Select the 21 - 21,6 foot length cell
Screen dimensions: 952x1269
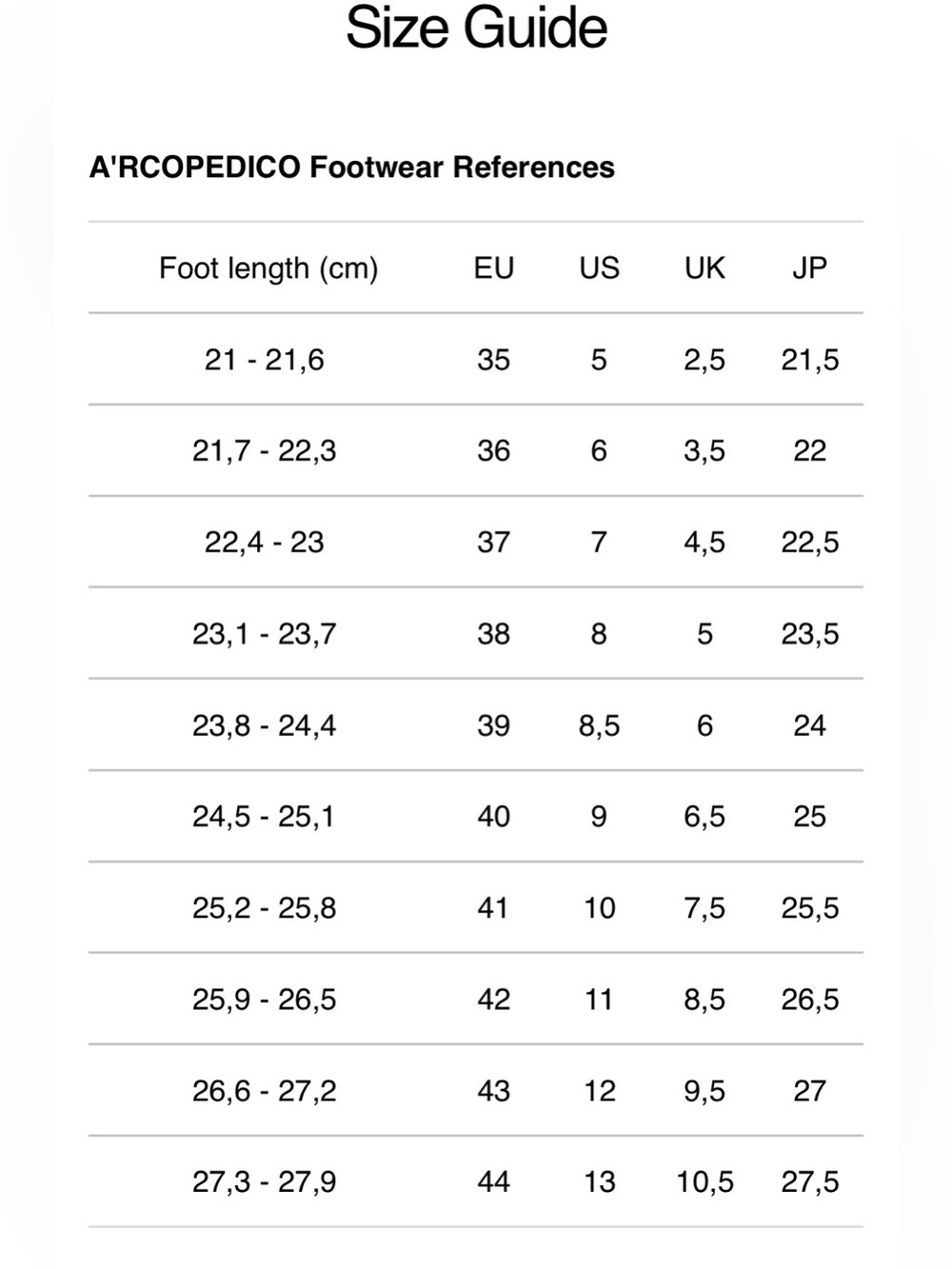click(264, 360)
